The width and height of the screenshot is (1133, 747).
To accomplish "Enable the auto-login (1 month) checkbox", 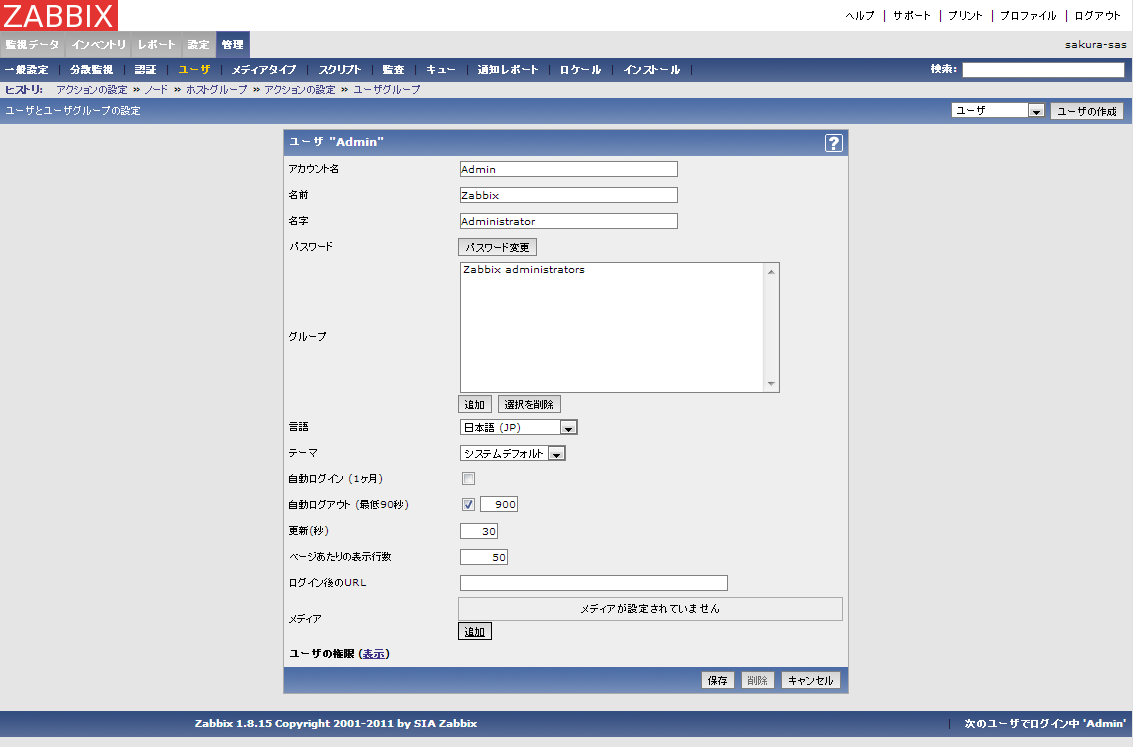I will (468, 479).
